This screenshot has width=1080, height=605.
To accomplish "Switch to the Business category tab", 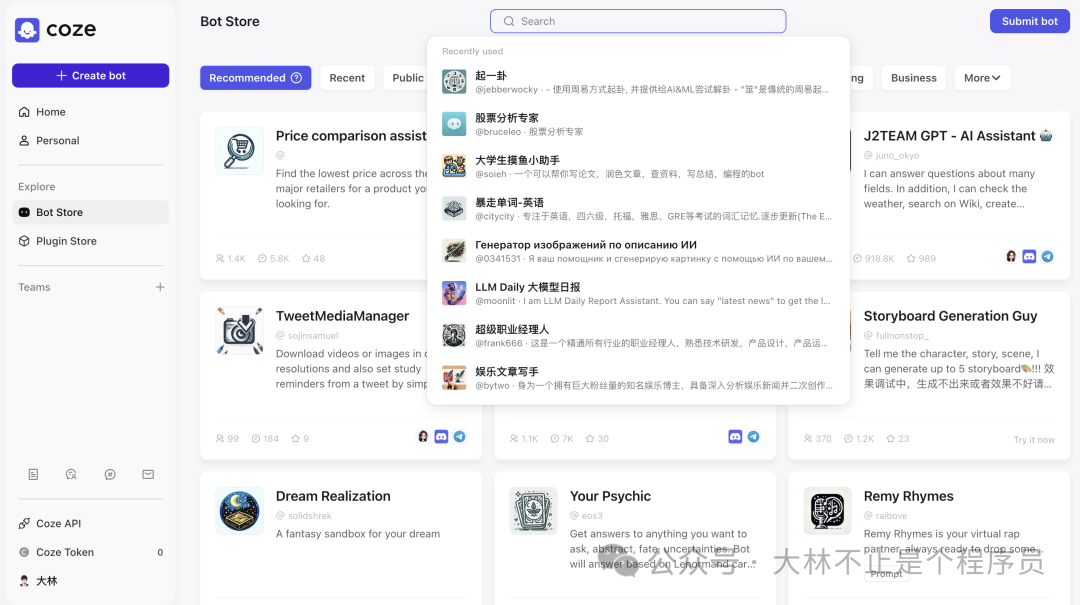I will pyautogui.click(x=913, y=78).
